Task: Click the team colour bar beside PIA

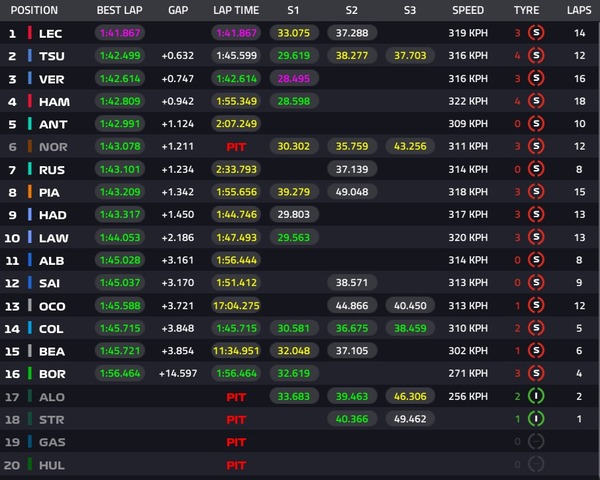Action: click(x=31, y=192)
